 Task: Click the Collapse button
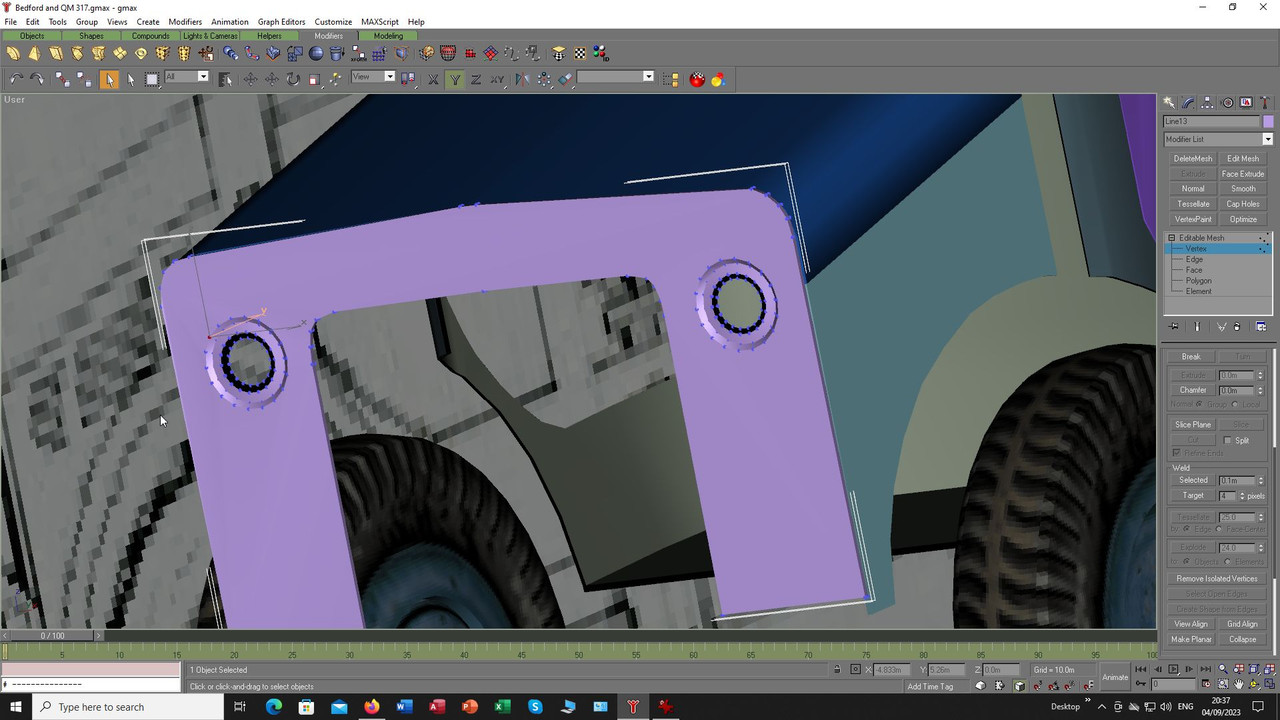click(1243, 639)
